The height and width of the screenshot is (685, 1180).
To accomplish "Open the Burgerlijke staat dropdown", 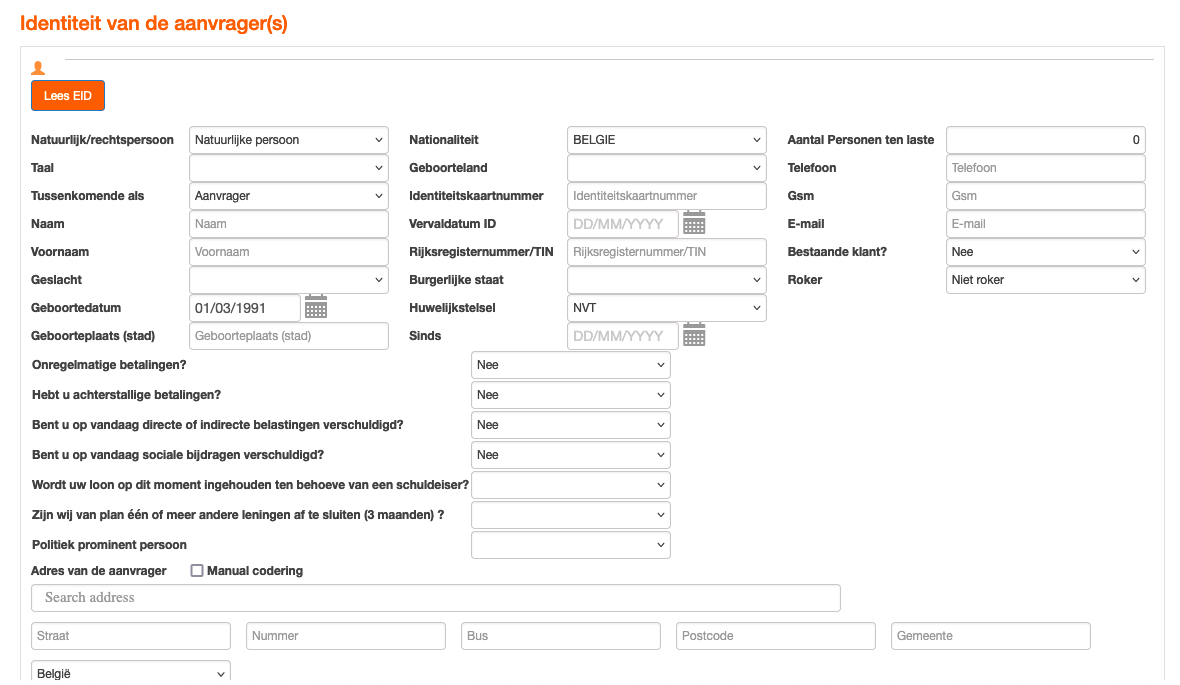I will 666,280.
